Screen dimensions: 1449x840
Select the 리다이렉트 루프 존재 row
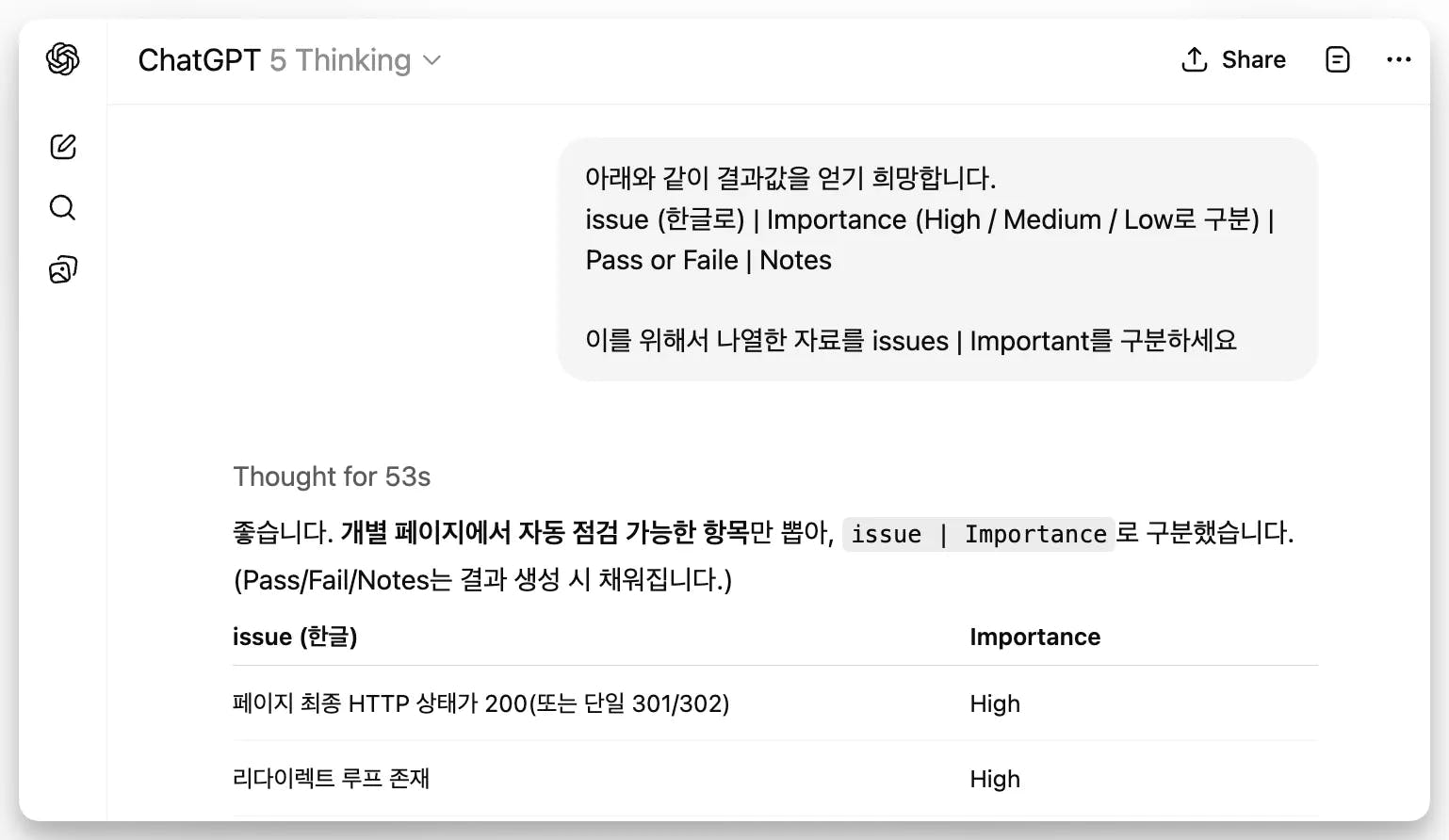point(774,779)
